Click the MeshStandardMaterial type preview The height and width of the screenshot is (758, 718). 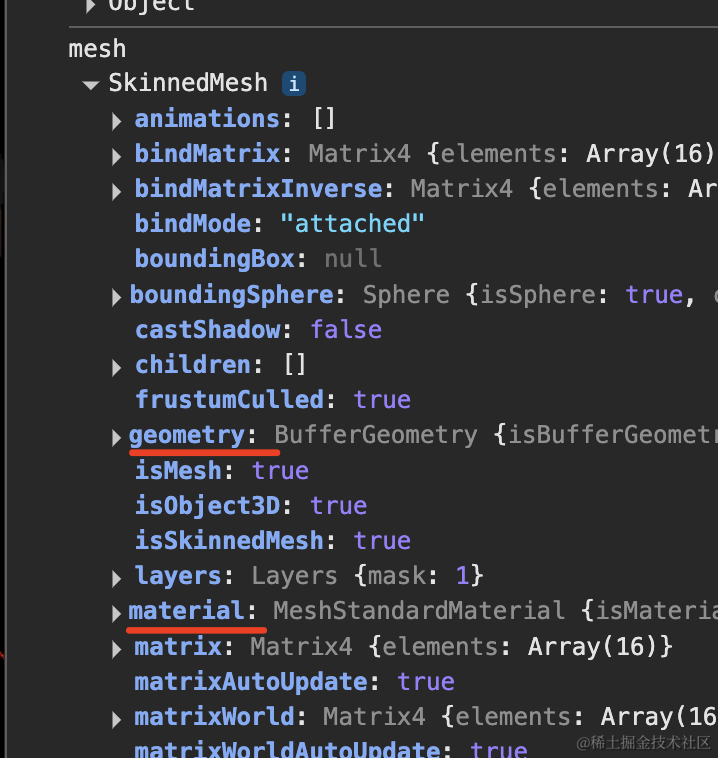pyautogui.click(x=419, y=611)
